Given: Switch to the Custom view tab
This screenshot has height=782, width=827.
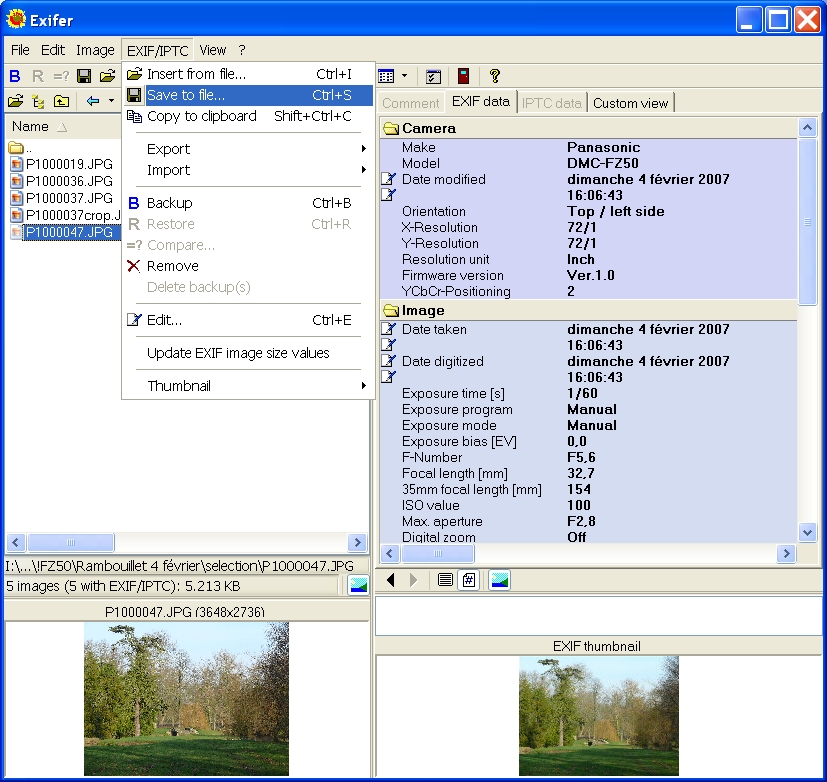Looking at the screenshot, I should pos(630,103).
